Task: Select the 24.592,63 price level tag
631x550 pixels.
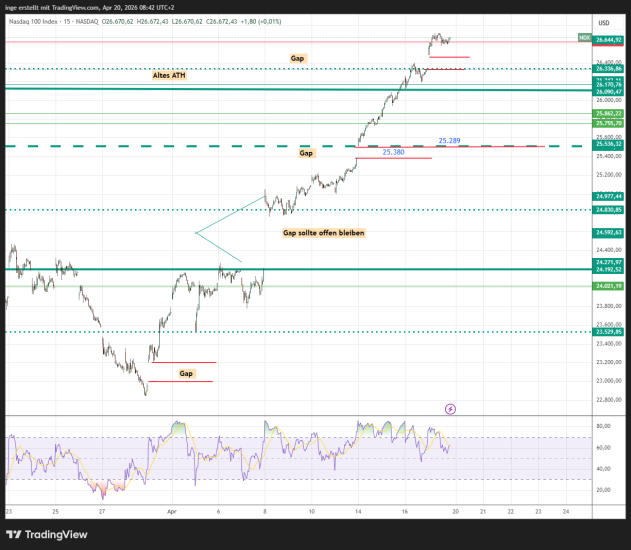Action: [x=609, y=233]
